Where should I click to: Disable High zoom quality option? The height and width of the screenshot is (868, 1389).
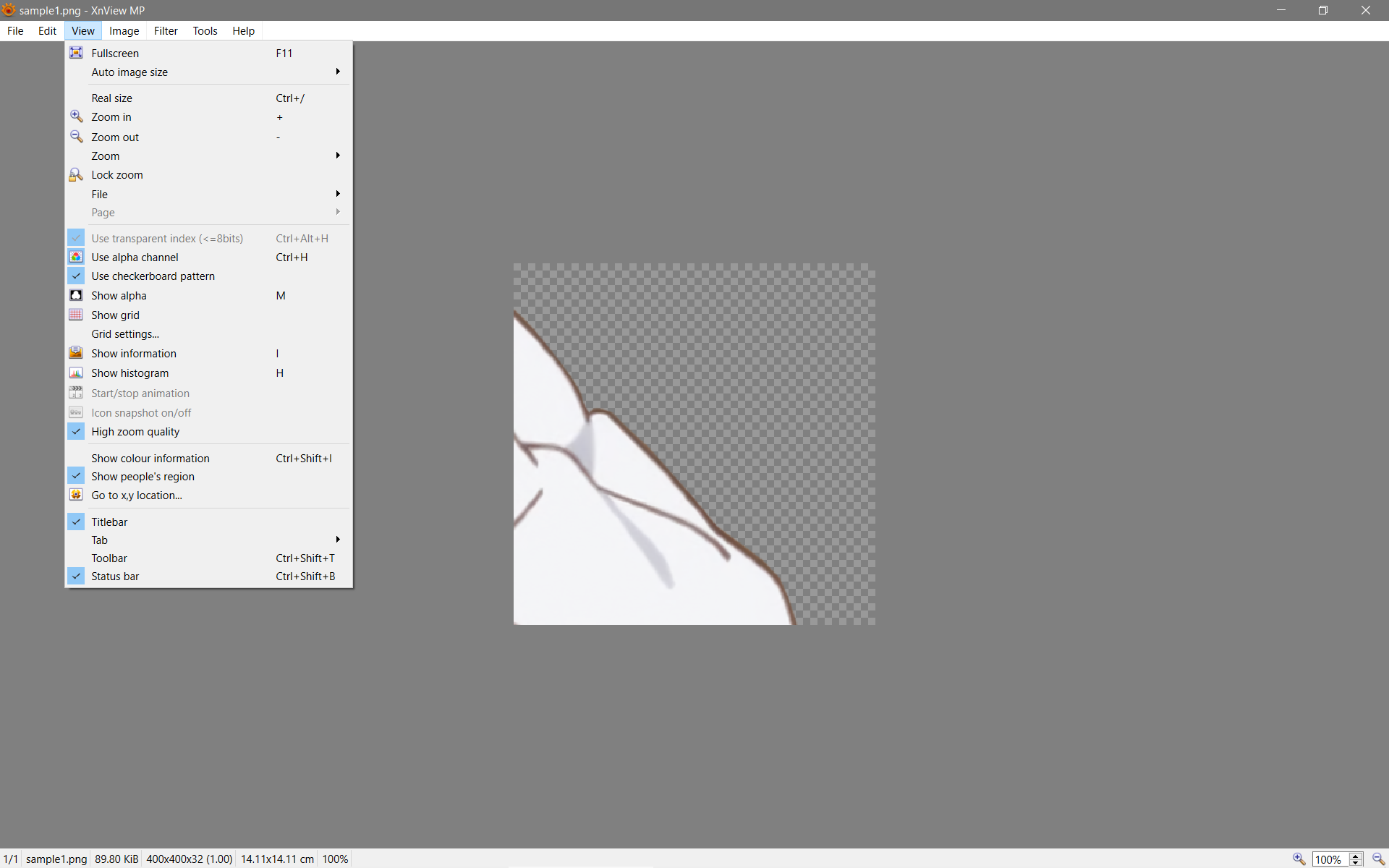click(135, 432)
